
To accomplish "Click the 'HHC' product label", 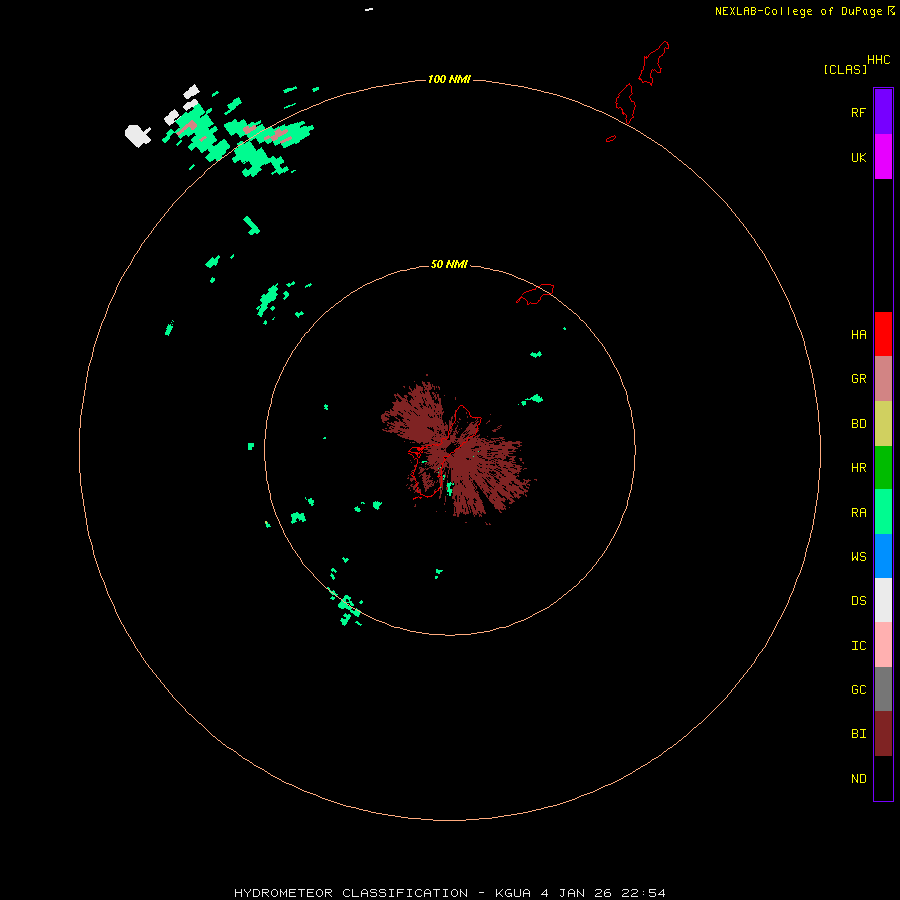I will click(879, 60).
